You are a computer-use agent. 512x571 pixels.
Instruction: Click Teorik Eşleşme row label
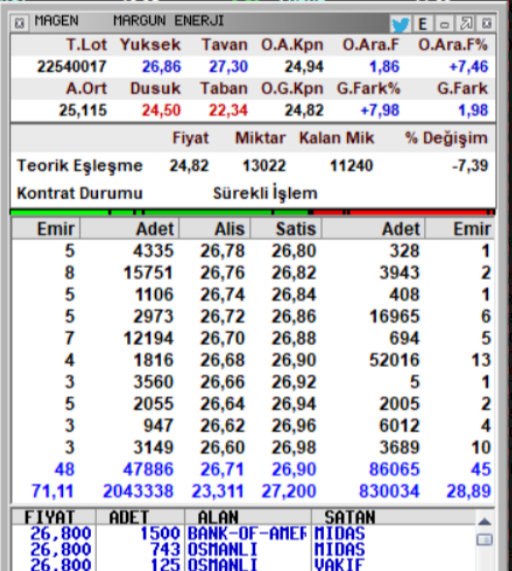[80, 166]
